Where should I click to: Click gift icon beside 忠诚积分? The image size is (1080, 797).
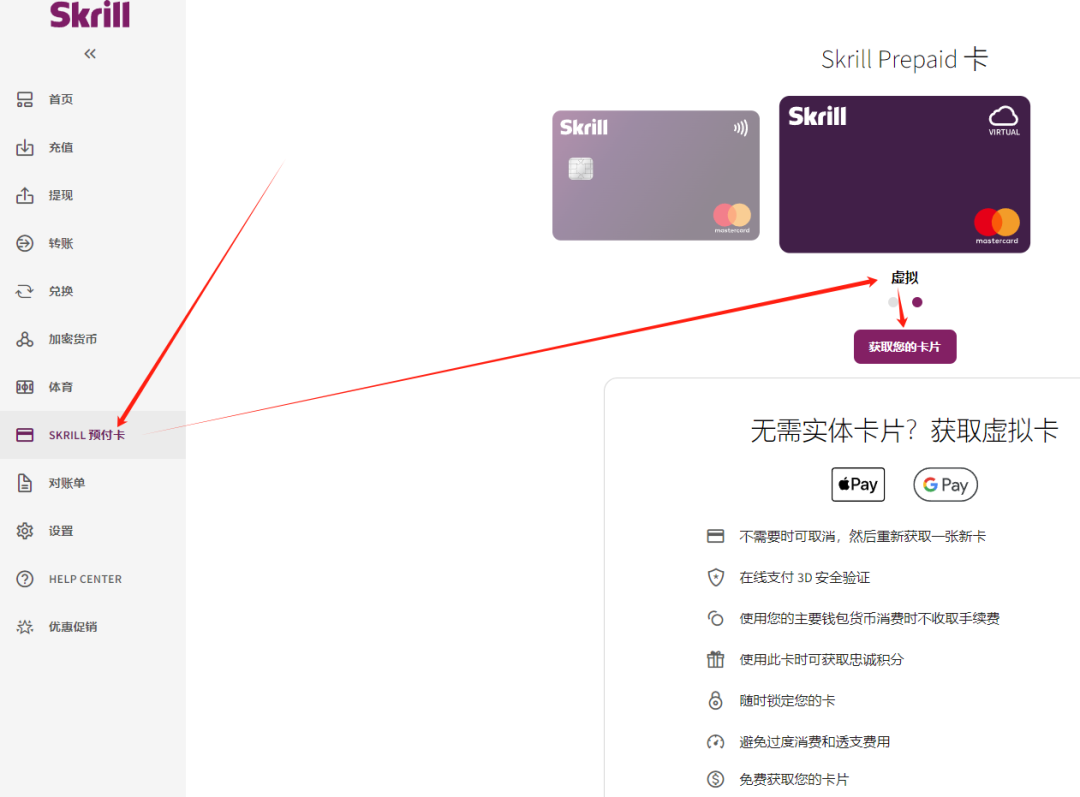(716, 659)
